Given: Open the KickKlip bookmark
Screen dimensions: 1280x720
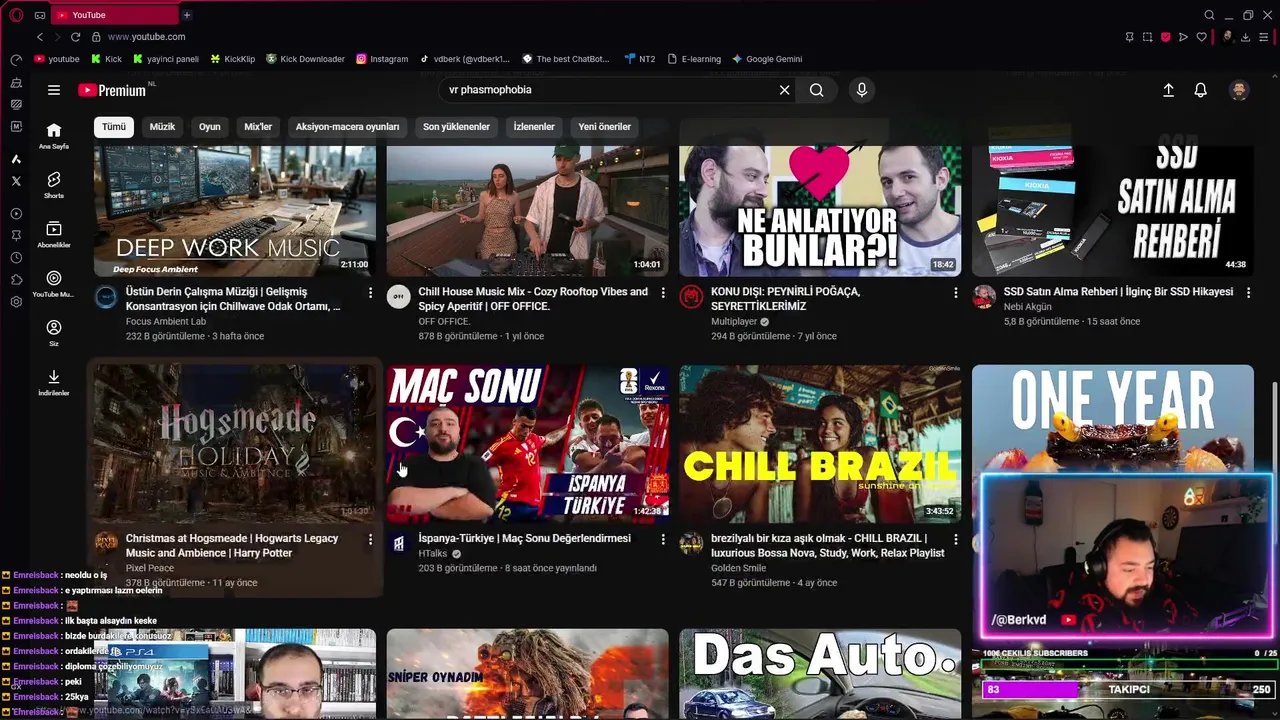Looking at the screenshot, I should pos(233,59).
